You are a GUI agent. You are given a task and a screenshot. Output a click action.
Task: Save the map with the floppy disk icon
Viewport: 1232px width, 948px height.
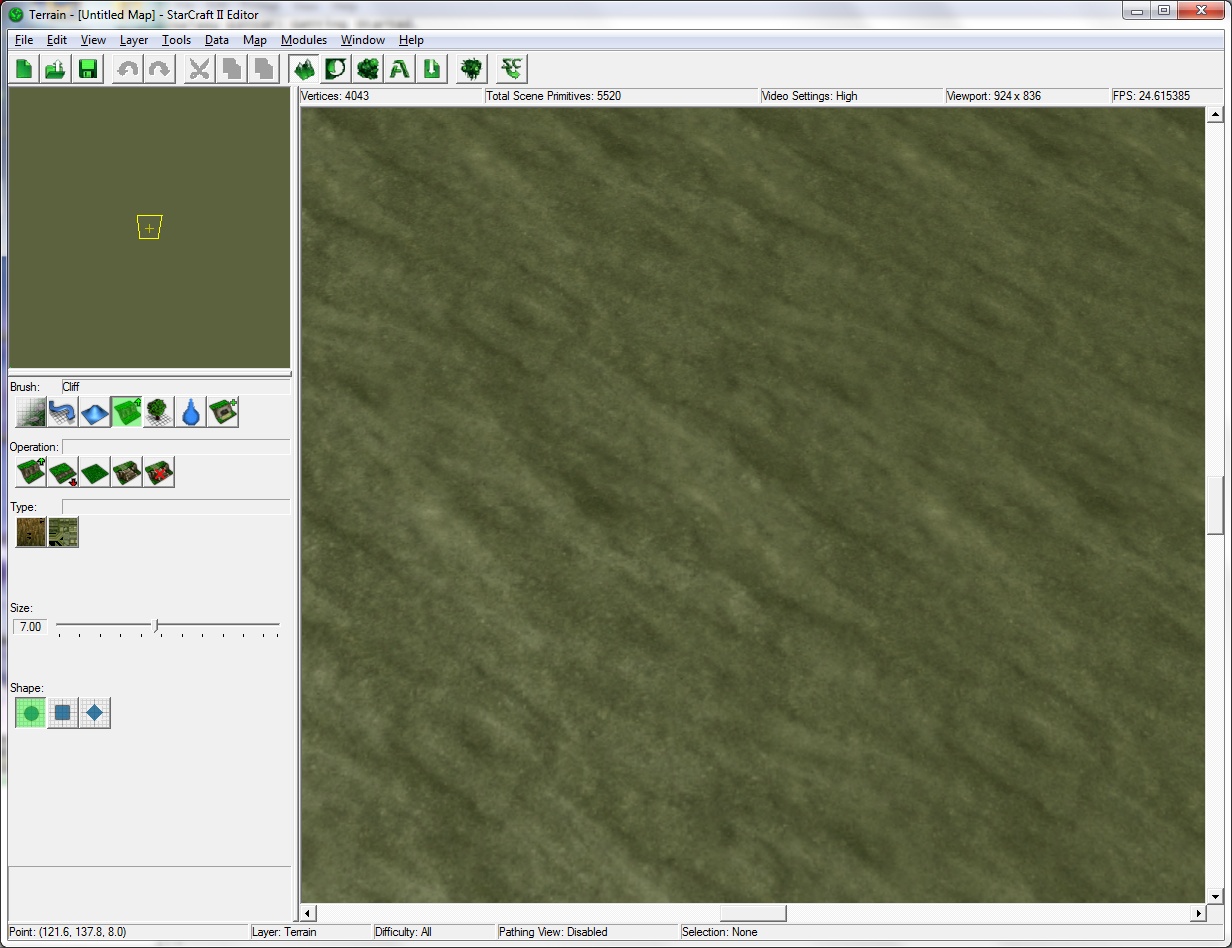88,69
